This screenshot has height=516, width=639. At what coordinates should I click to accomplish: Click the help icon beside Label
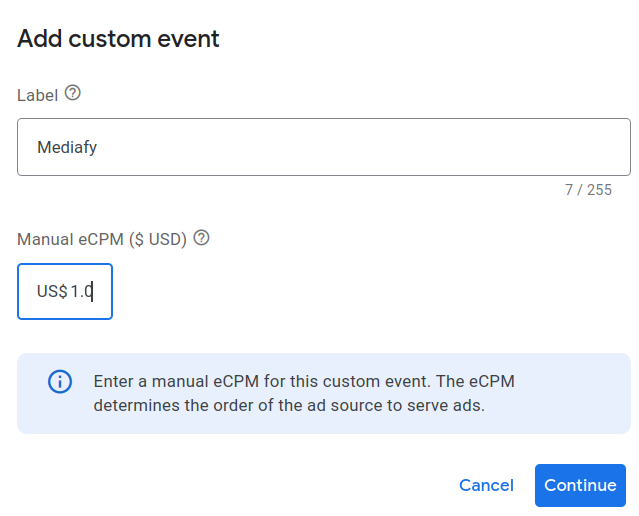coord(72,93)
